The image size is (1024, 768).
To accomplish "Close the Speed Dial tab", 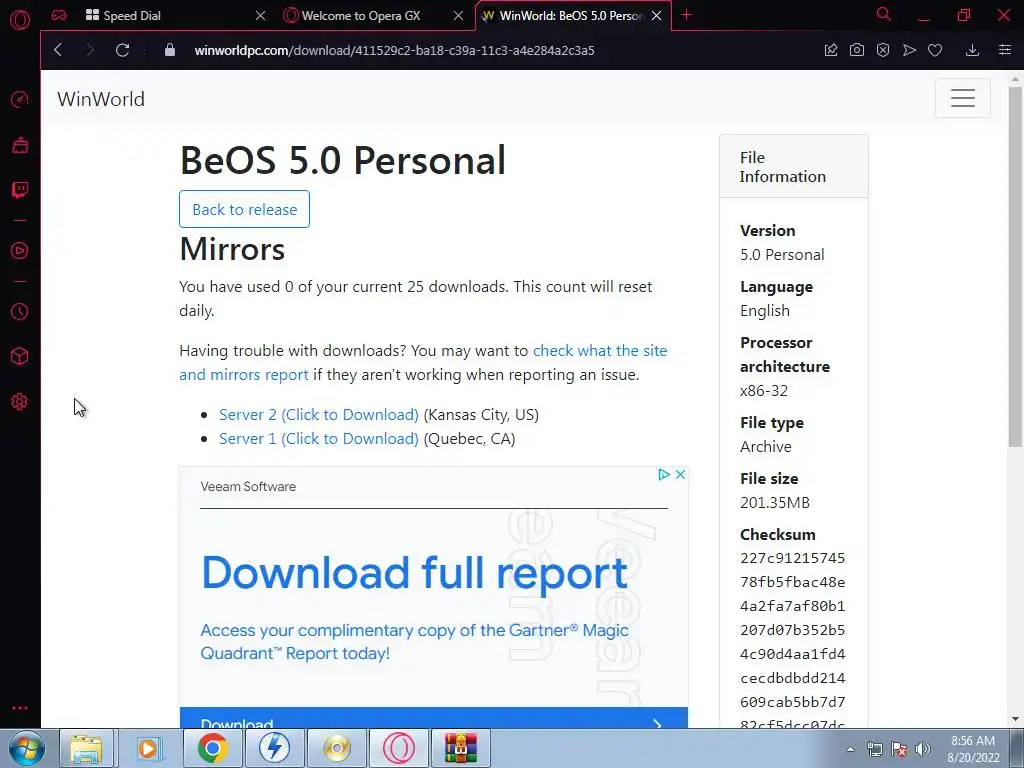I will 261,15.
